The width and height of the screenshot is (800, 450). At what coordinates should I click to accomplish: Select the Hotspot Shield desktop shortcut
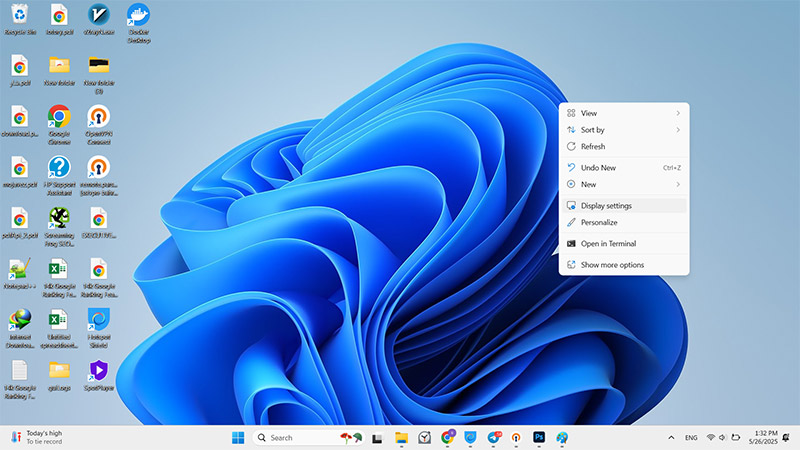98,329
